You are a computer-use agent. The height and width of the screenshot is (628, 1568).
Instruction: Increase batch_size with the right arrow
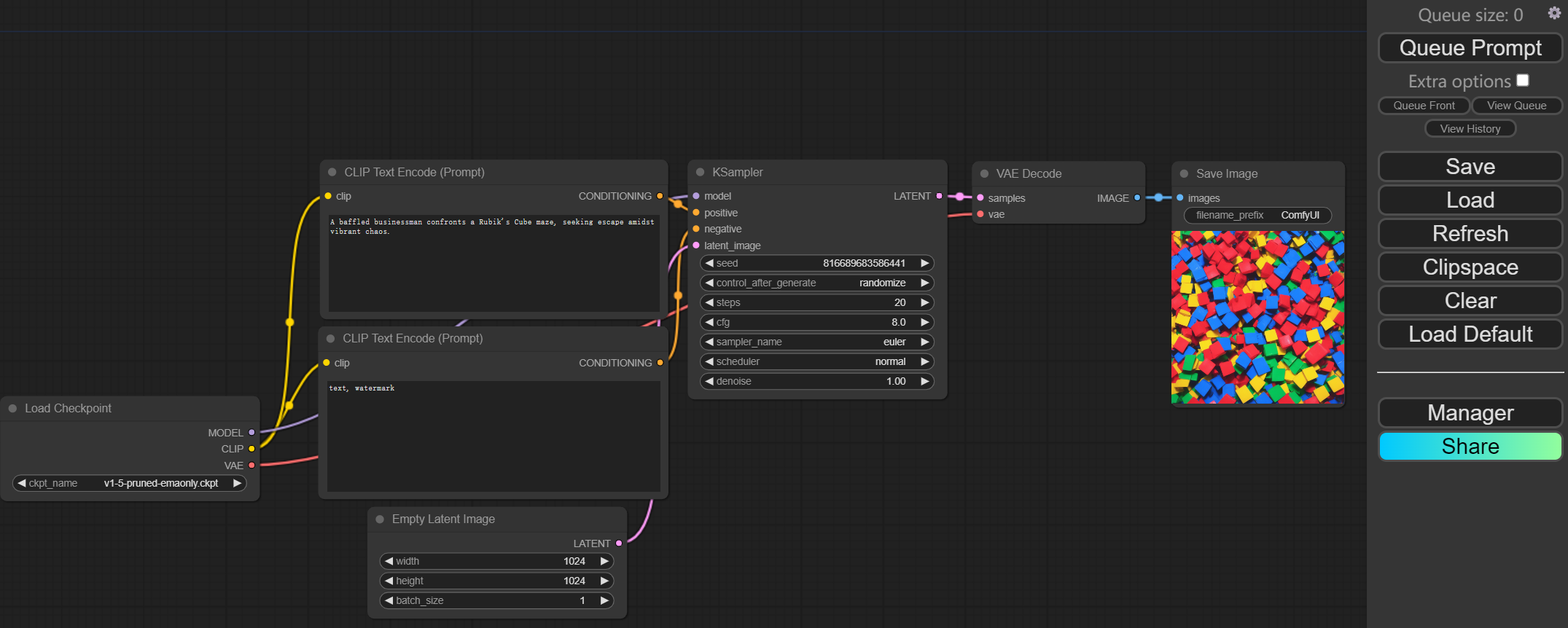tap(604, 600)
